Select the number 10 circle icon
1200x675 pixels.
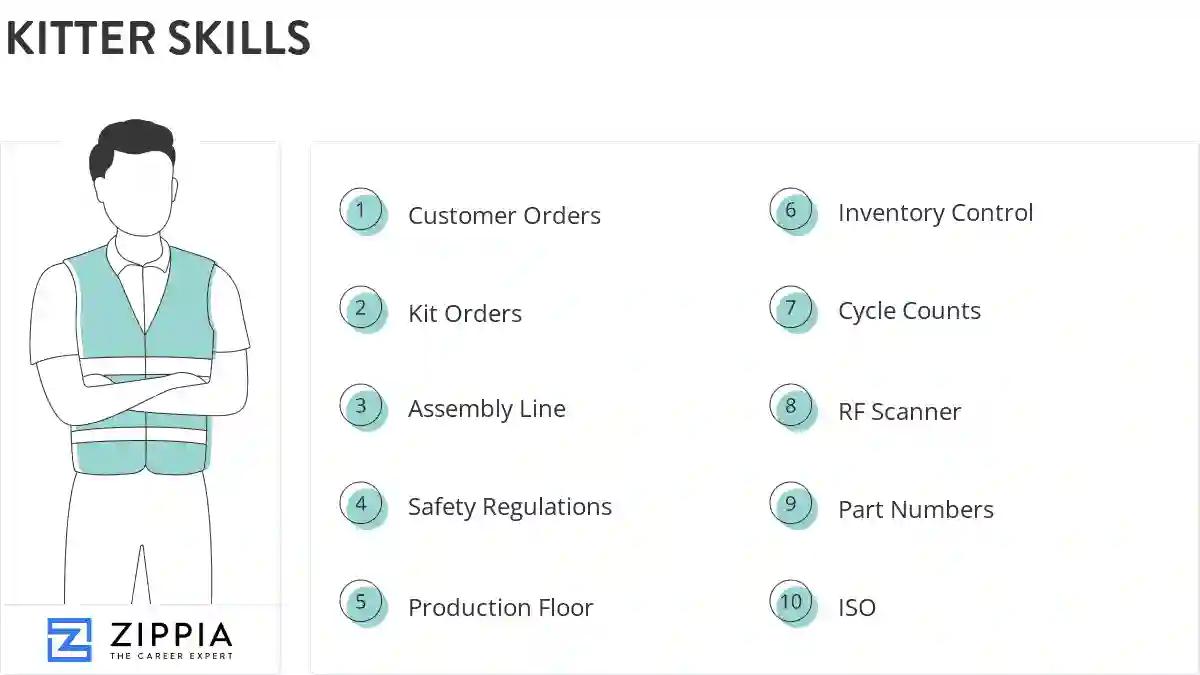791,602
